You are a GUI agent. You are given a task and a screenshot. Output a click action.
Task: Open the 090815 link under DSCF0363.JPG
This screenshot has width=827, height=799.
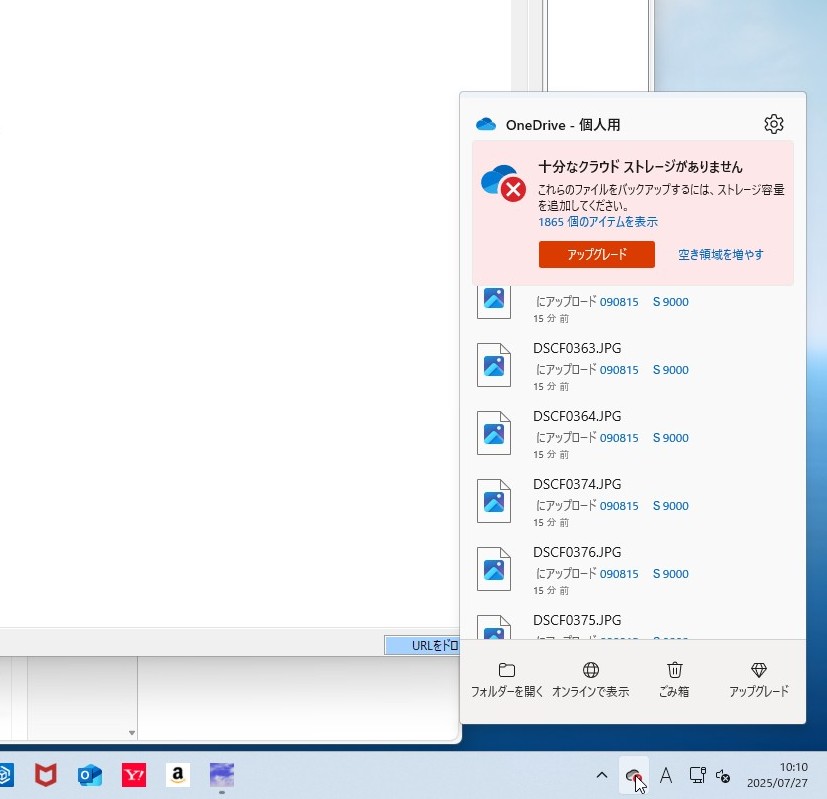click(x=619, y=370)
